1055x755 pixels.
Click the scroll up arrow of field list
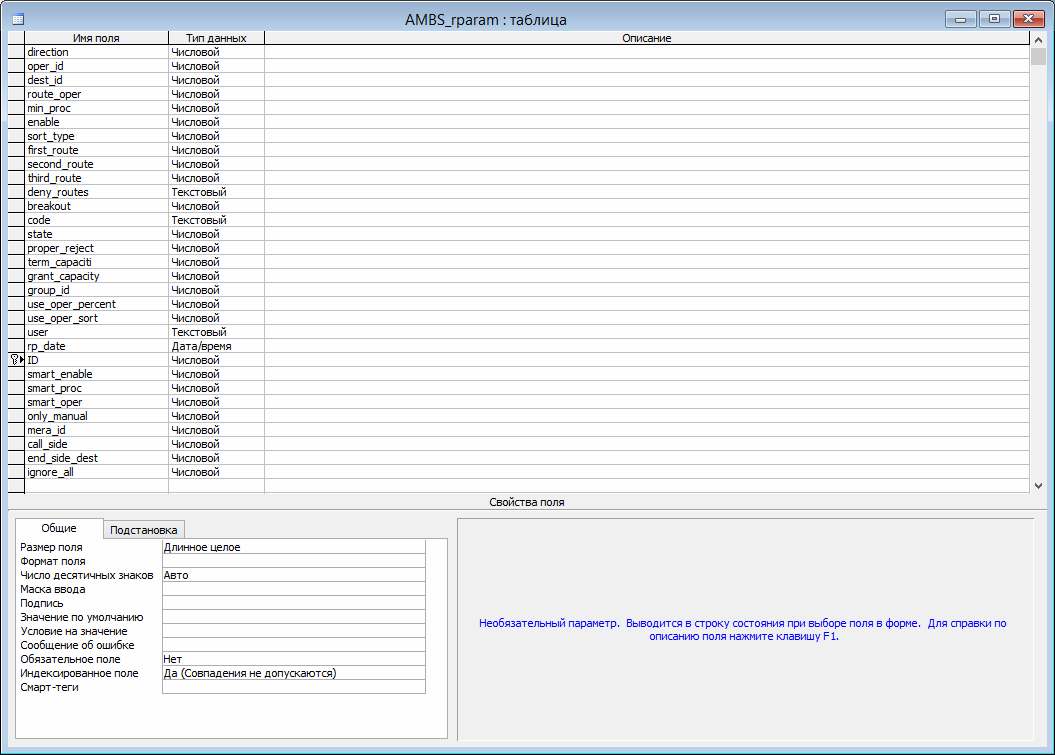1038,38
